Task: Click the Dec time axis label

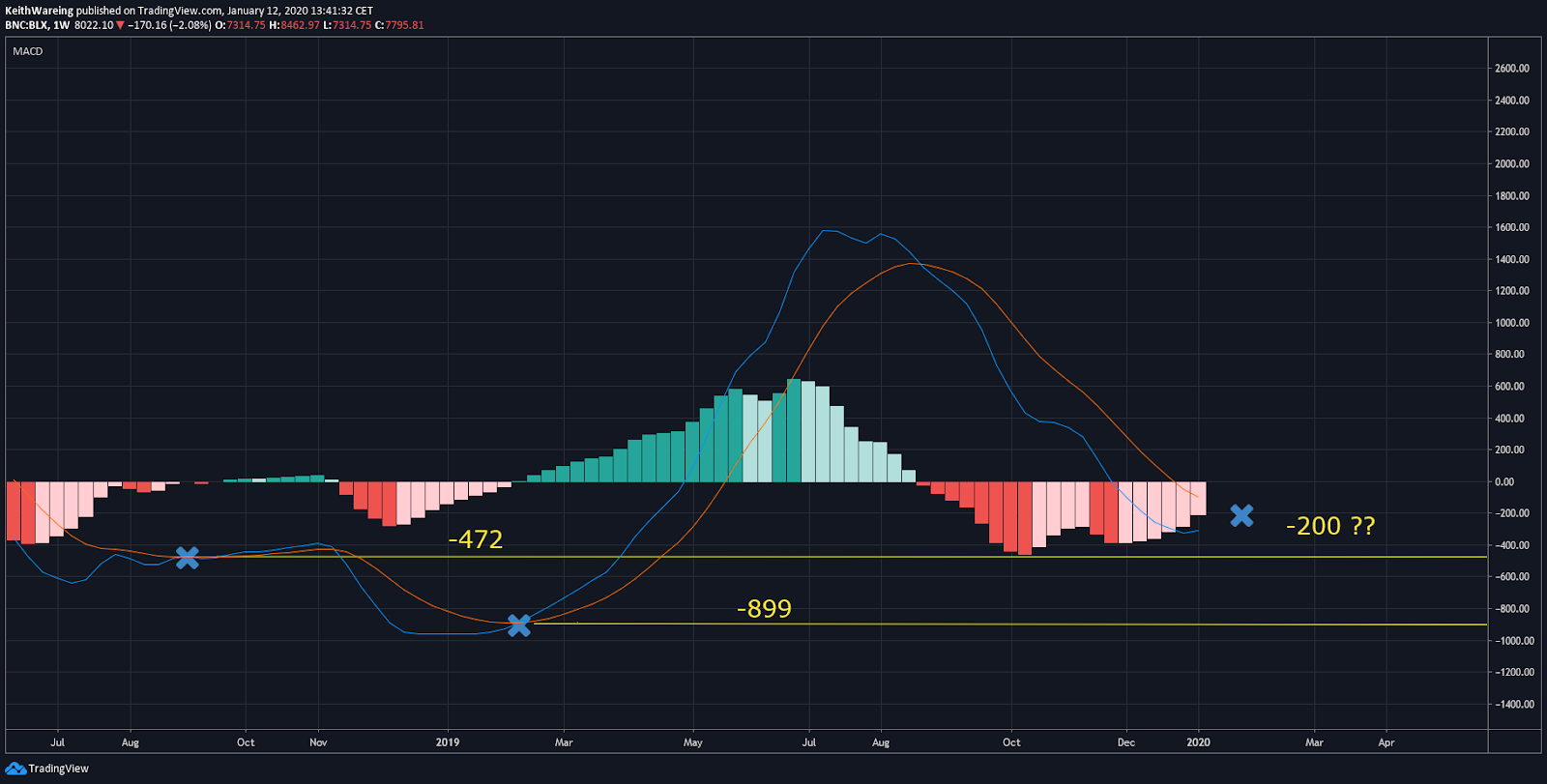Action: coord(1126,742)
